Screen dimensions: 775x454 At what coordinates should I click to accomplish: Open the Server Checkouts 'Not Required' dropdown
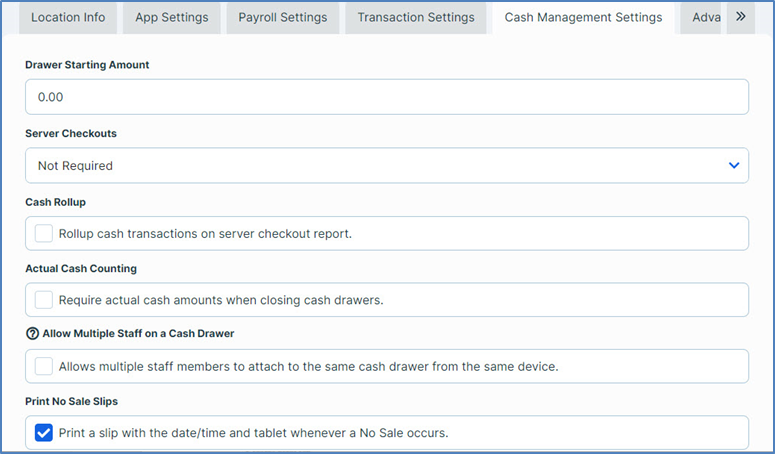[386, 166]
